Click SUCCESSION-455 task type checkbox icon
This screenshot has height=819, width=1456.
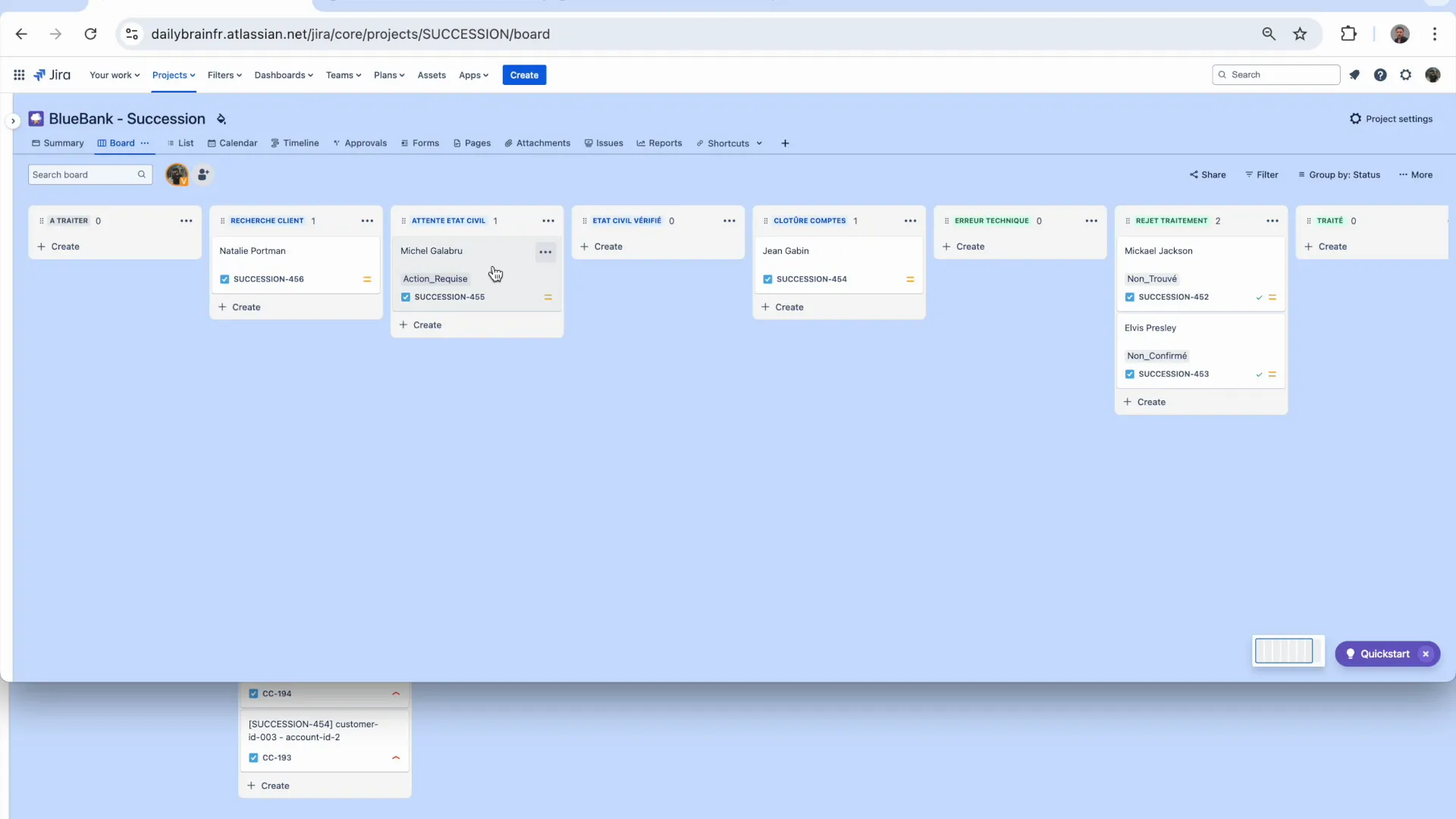(406, 297)
